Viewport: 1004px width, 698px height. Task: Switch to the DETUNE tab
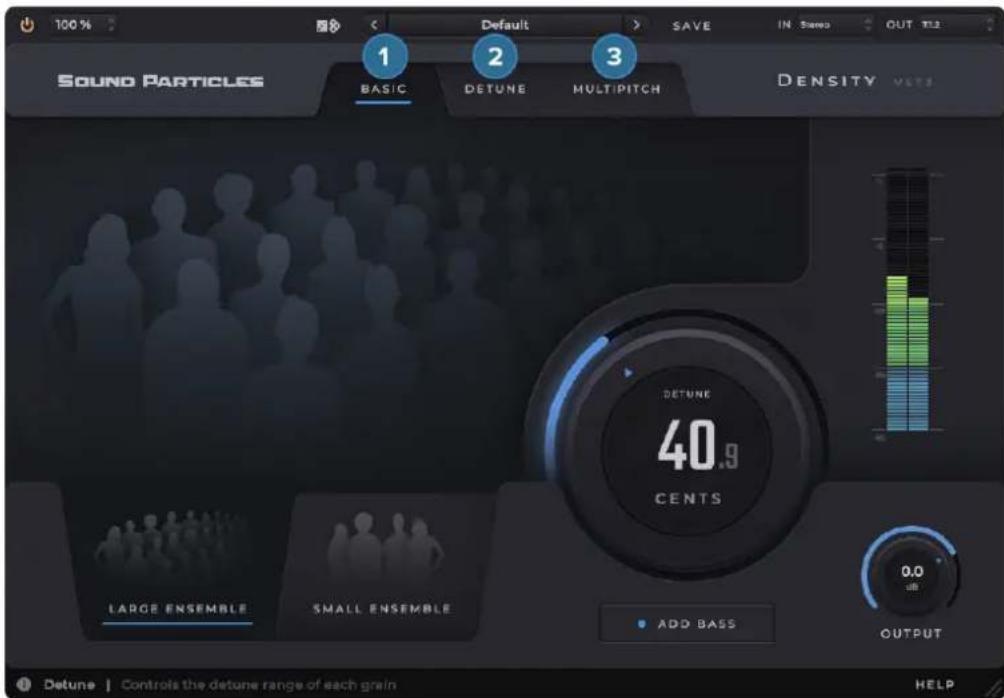(496, 89)
